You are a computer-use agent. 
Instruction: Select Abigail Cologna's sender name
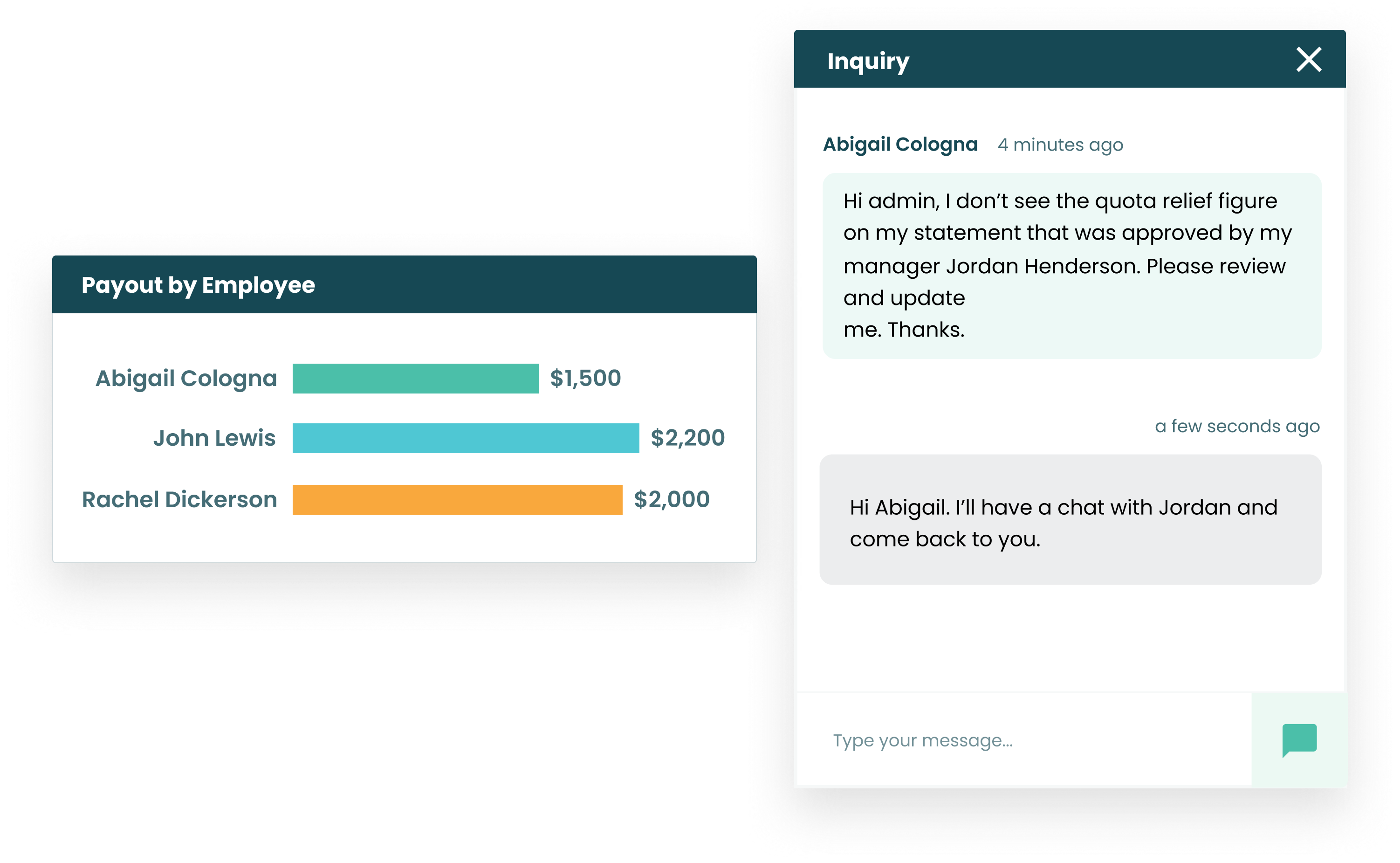click(900, 144)
